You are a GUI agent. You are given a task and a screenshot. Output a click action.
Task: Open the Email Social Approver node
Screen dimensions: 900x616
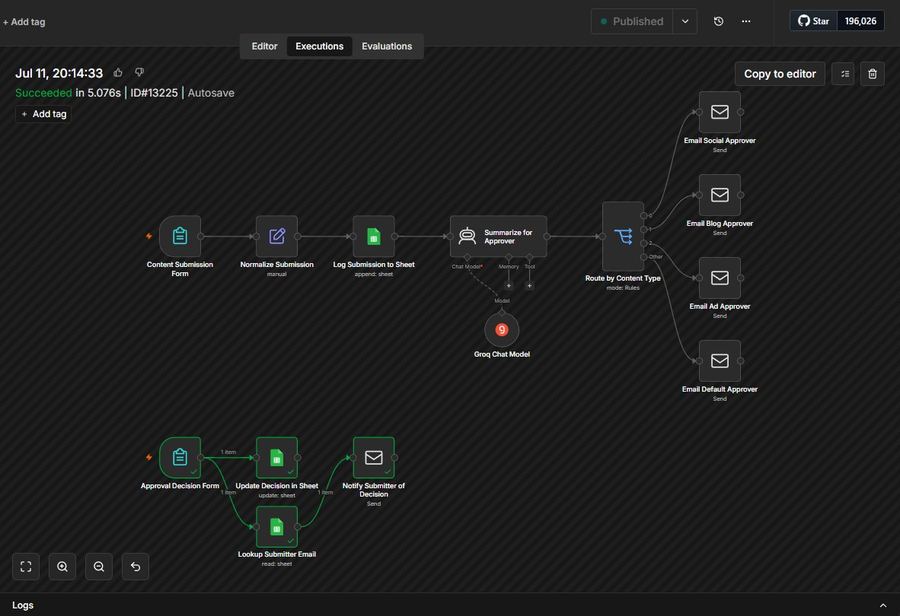(720, 112)
